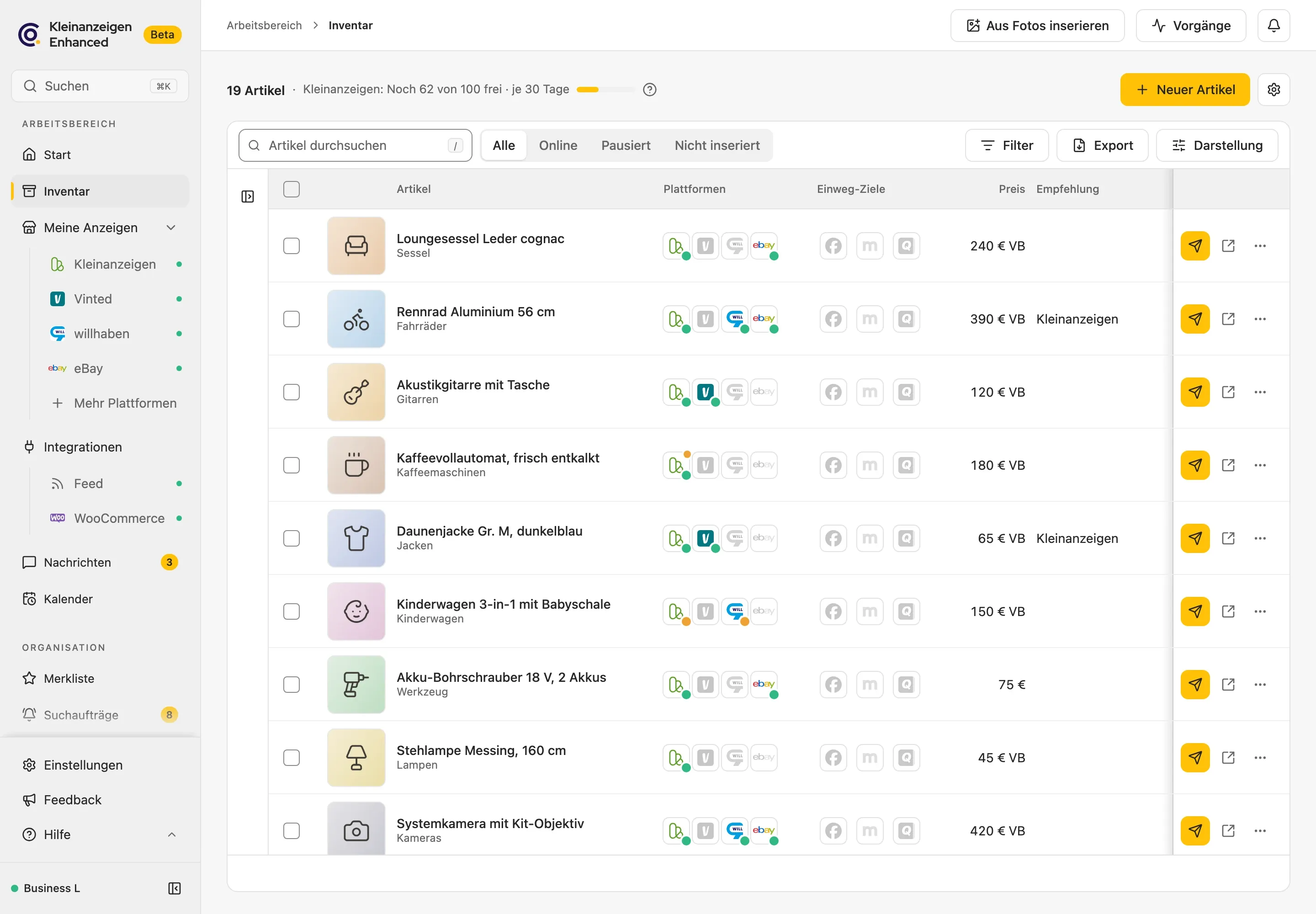
Task: Collapse Meine Anzeigen chevron
Action: [170, 228]
